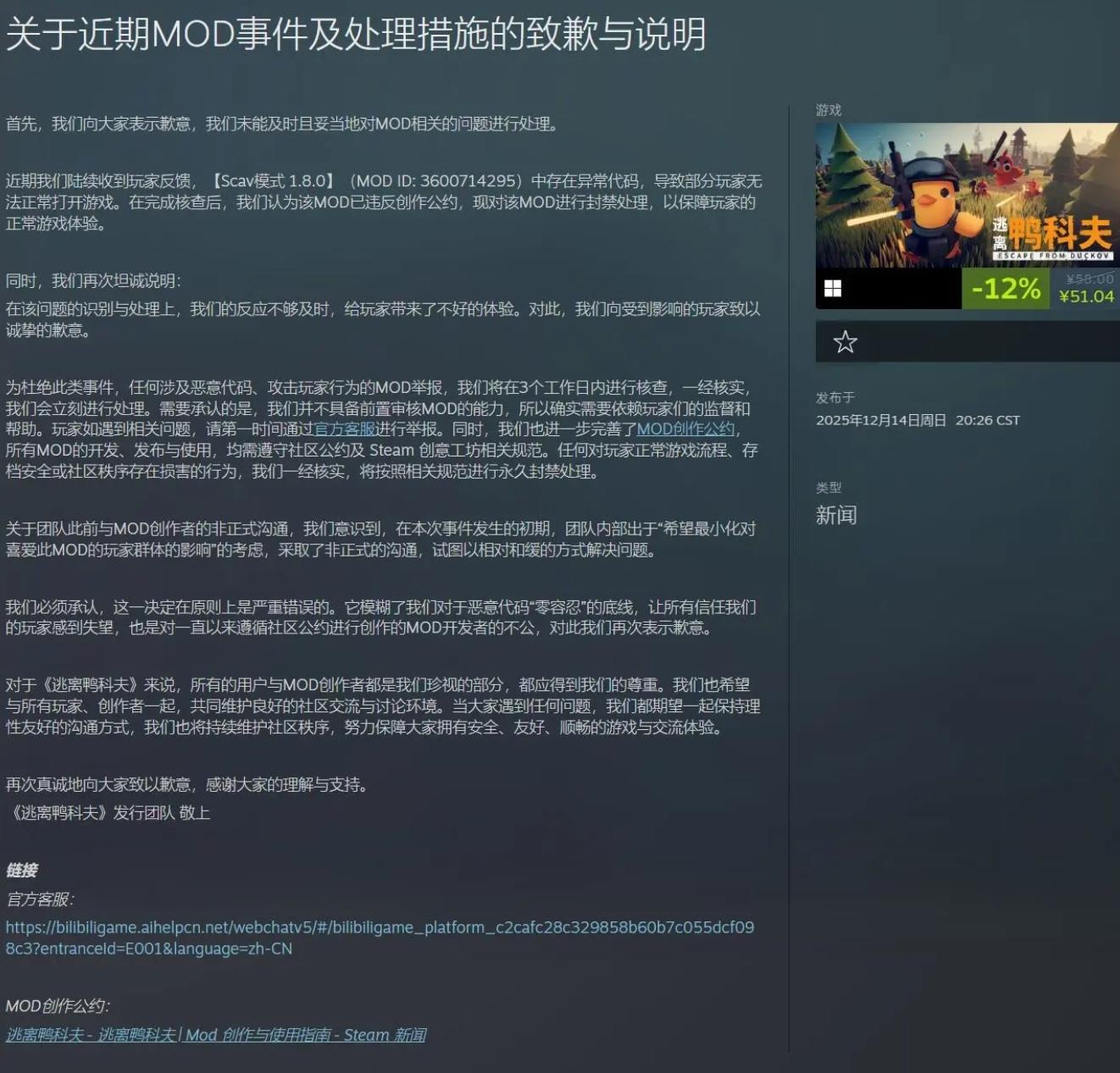The height and width of the screenshot is (1073, 1120).
Task: Click the 新闻 type value
Action: click(x=836, y=515)
